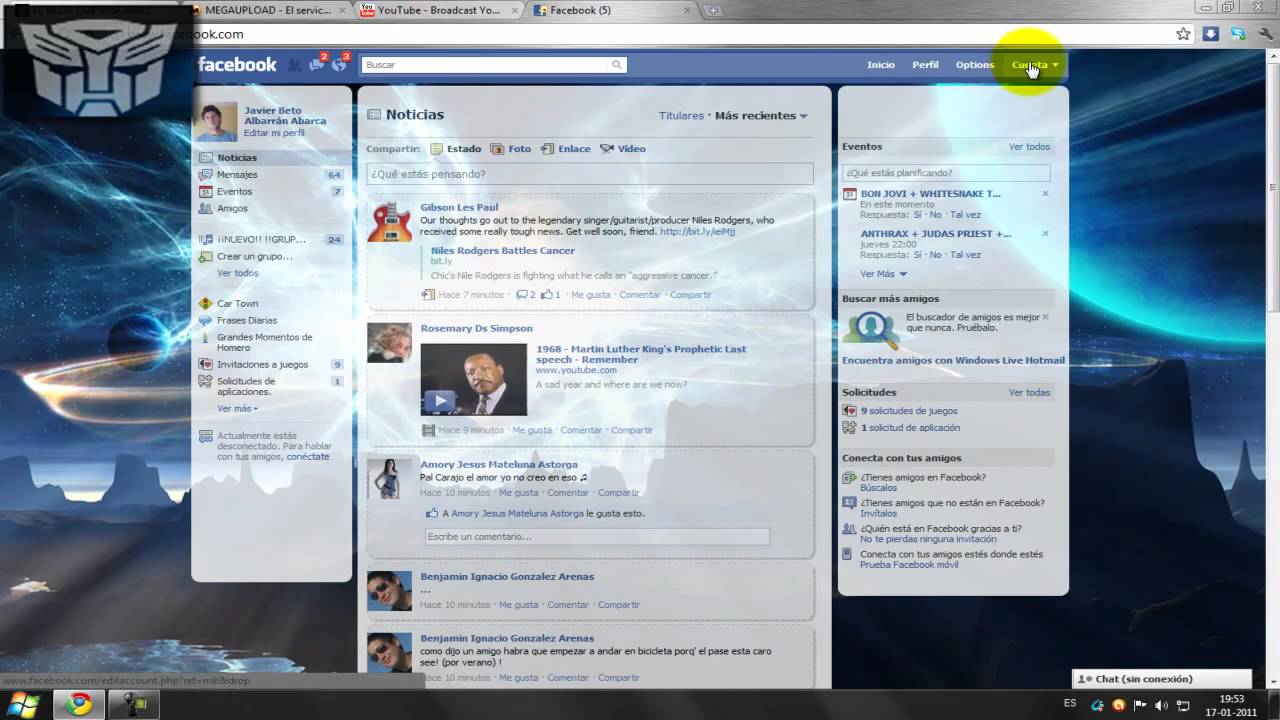
Task: Click Chrome icon in the taskbar
Action: click(x=78, y=705)
